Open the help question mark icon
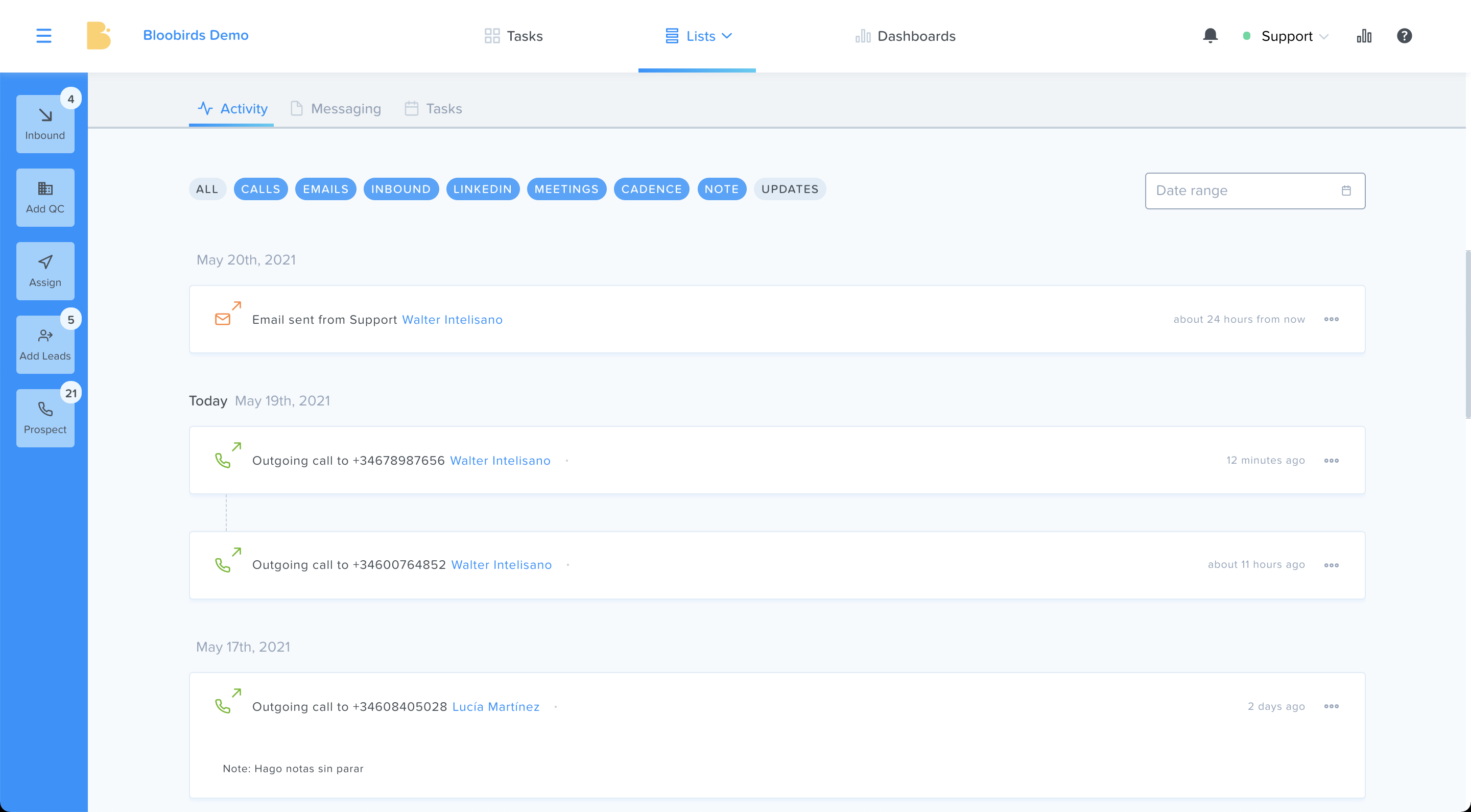 click(1404, 36)
